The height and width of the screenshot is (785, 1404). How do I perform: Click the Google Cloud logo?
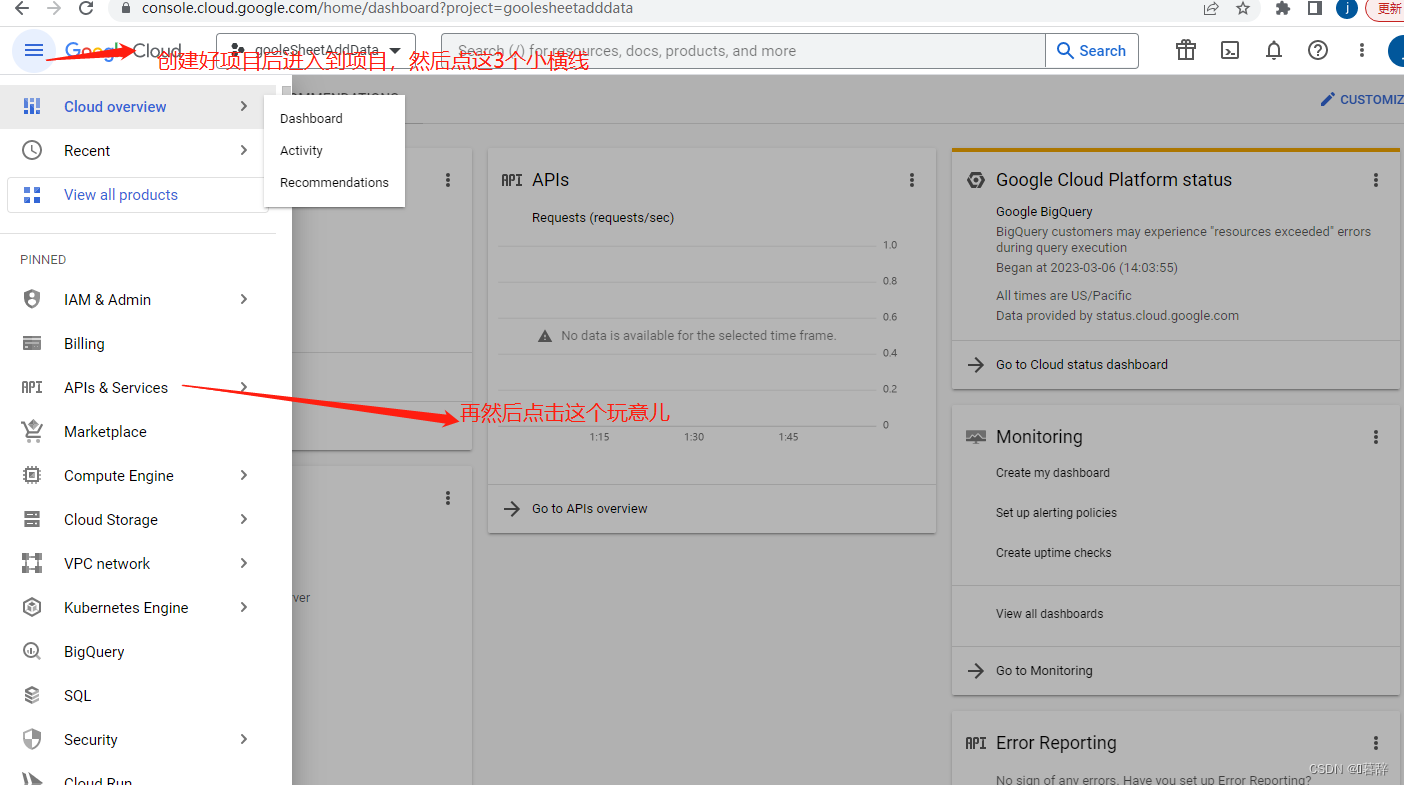[123, 51]
